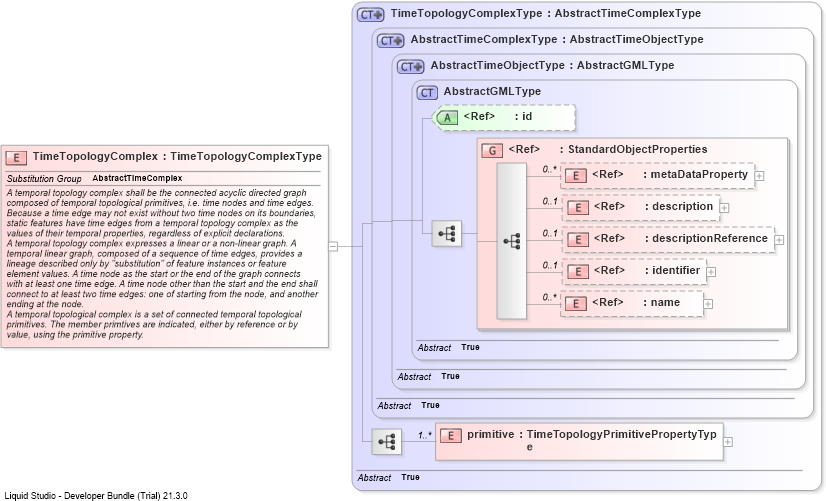This screenshot has width=826, height=501.
Task: Select the identifier element label
Action: click(x=647, y=270)
